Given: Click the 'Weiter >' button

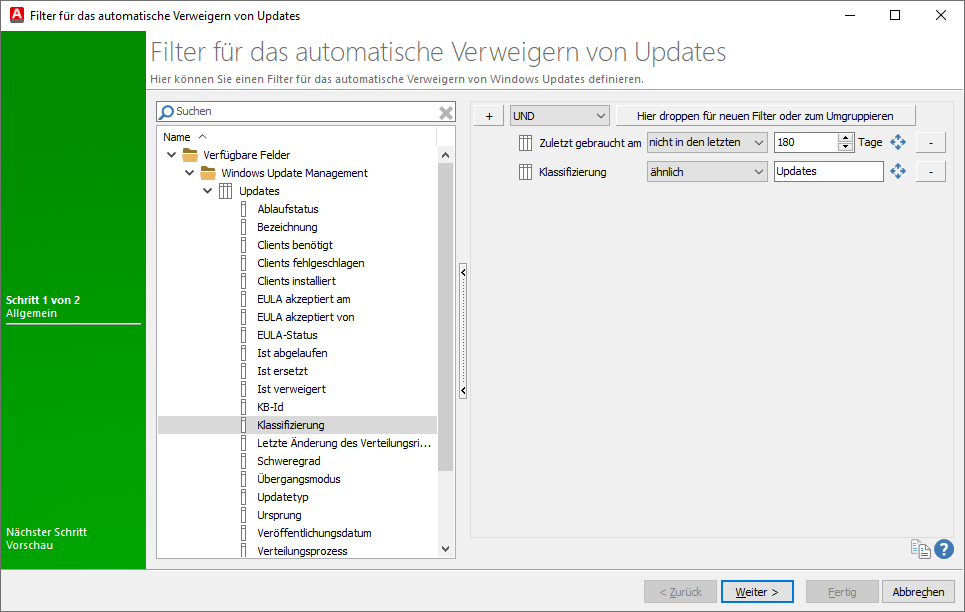Looking at the screenshot, I should tap(757, 591).
